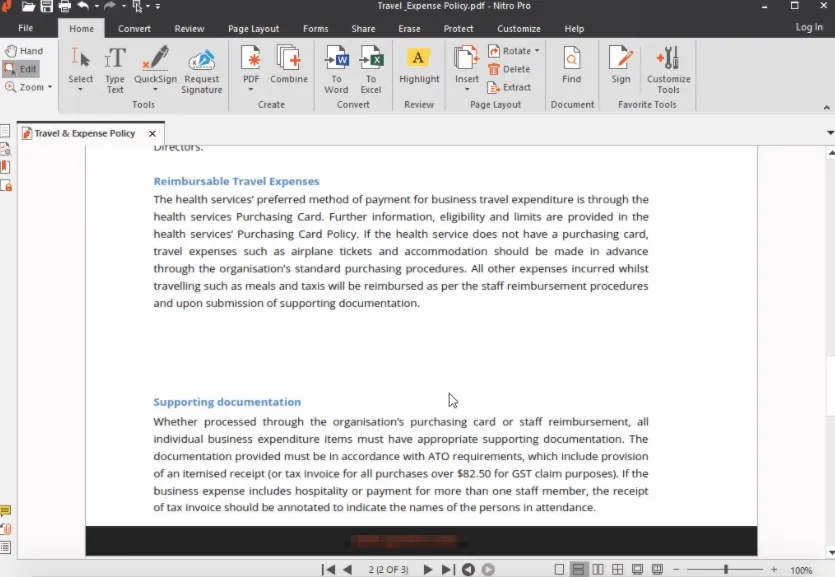Open the Page Layout ribbon tab
835x577 pixels.
pyautogui.click(x=253, y=29)
